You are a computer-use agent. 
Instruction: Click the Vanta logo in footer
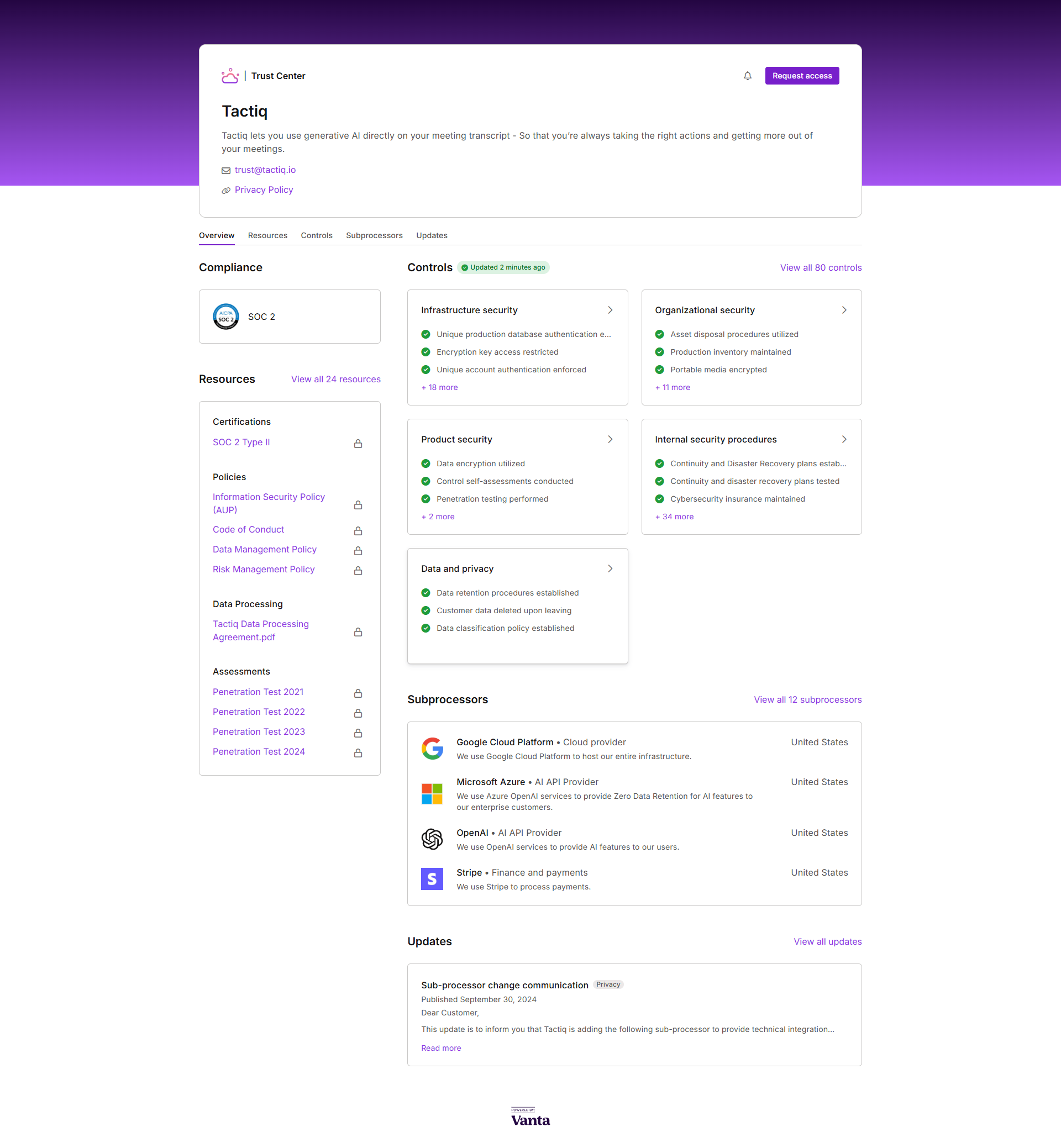pyautogui.click(x=530, y=1117)
